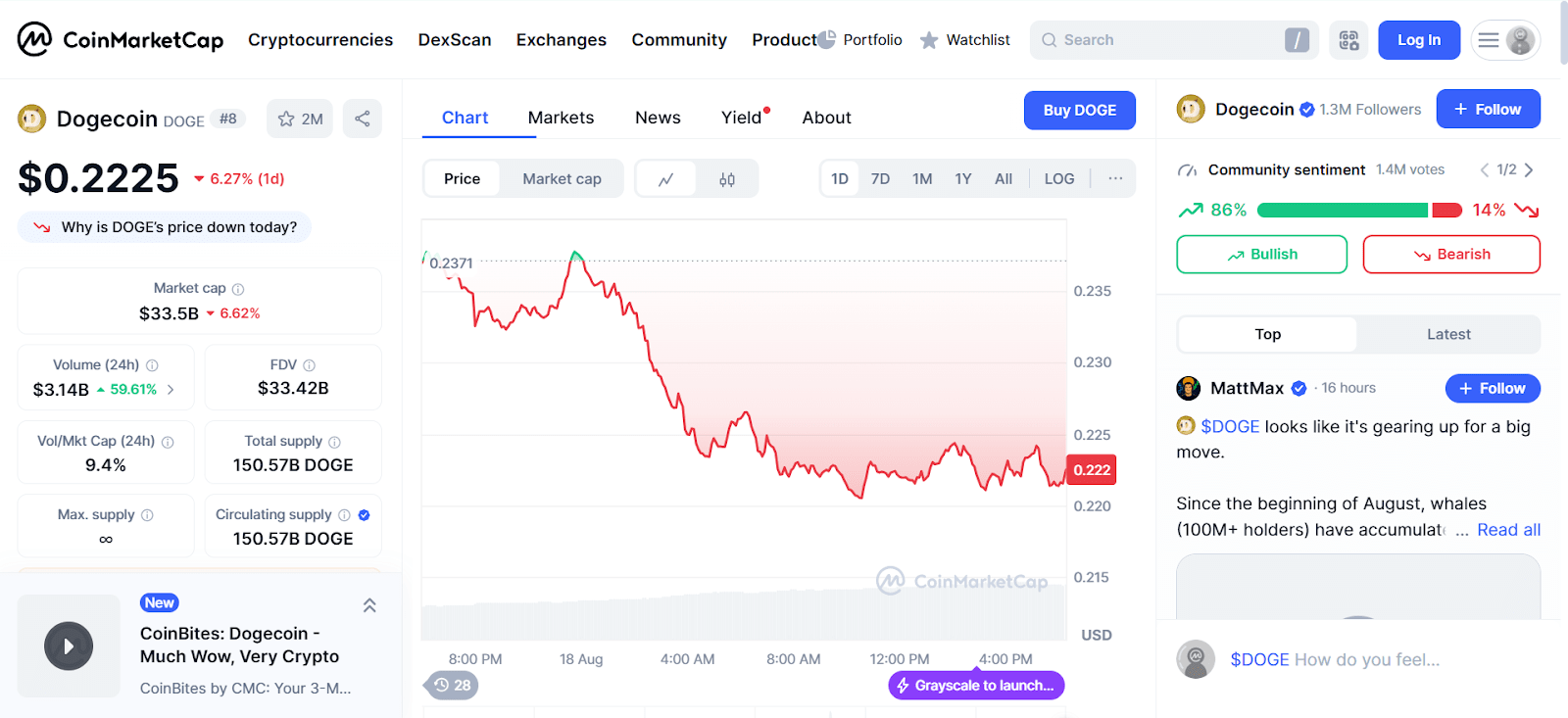1568x718 pixels.
Task: Select the Price toggle
Action: tap(462, 179)
